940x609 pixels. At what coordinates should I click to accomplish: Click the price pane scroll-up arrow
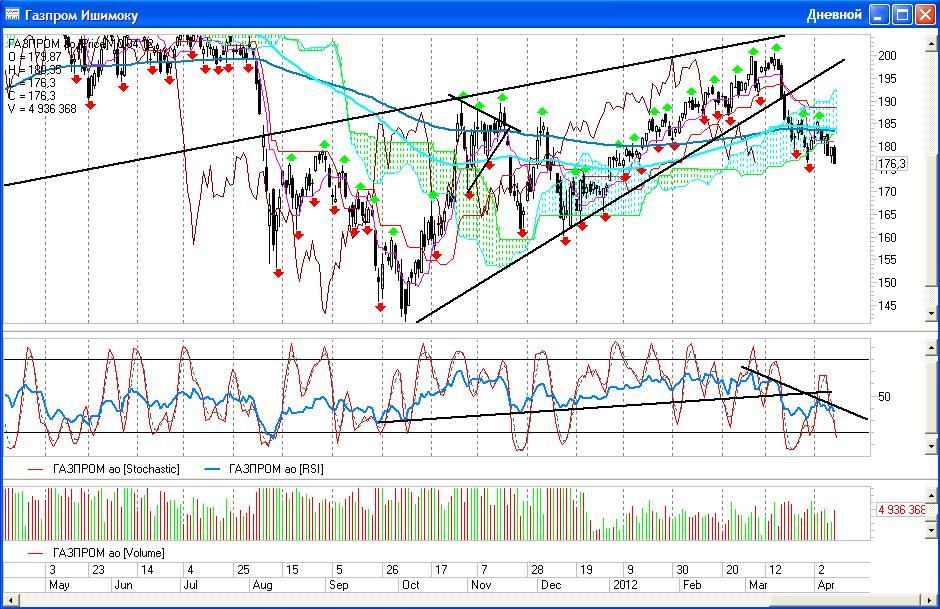point(931,44)
